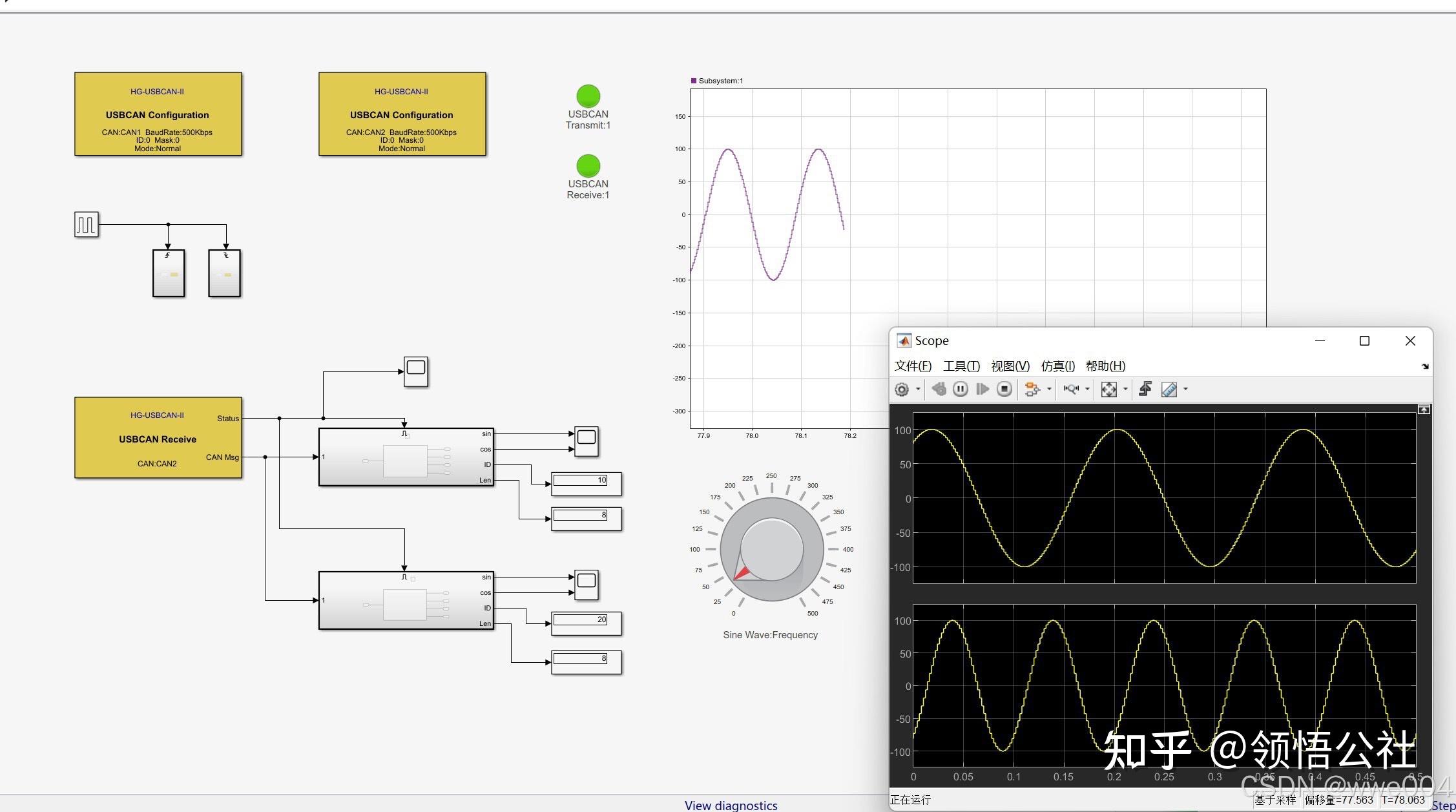
Task: Expand the zoom tool dropdown arrow
Action: pyautogui.click(x=1087, y=389)
